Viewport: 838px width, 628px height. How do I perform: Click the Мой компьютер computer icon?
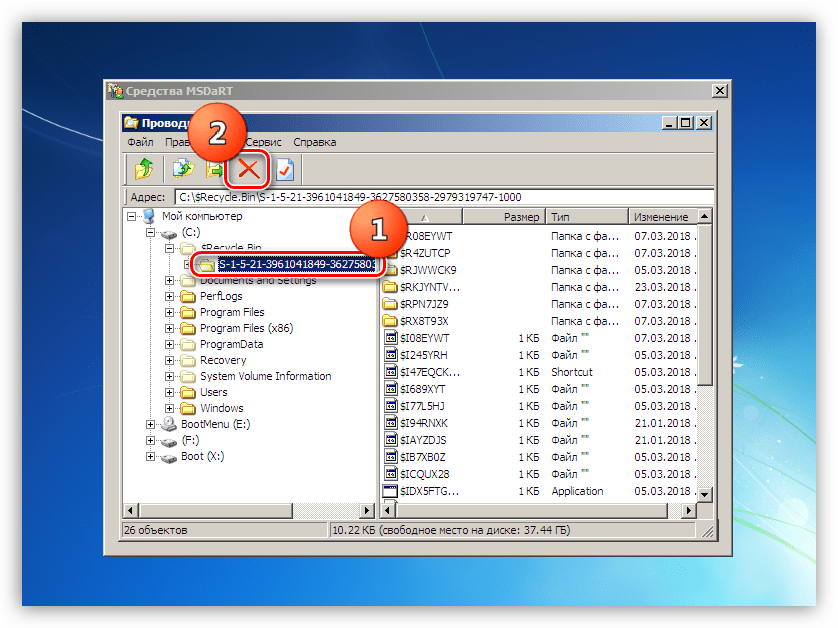point(149,217)
